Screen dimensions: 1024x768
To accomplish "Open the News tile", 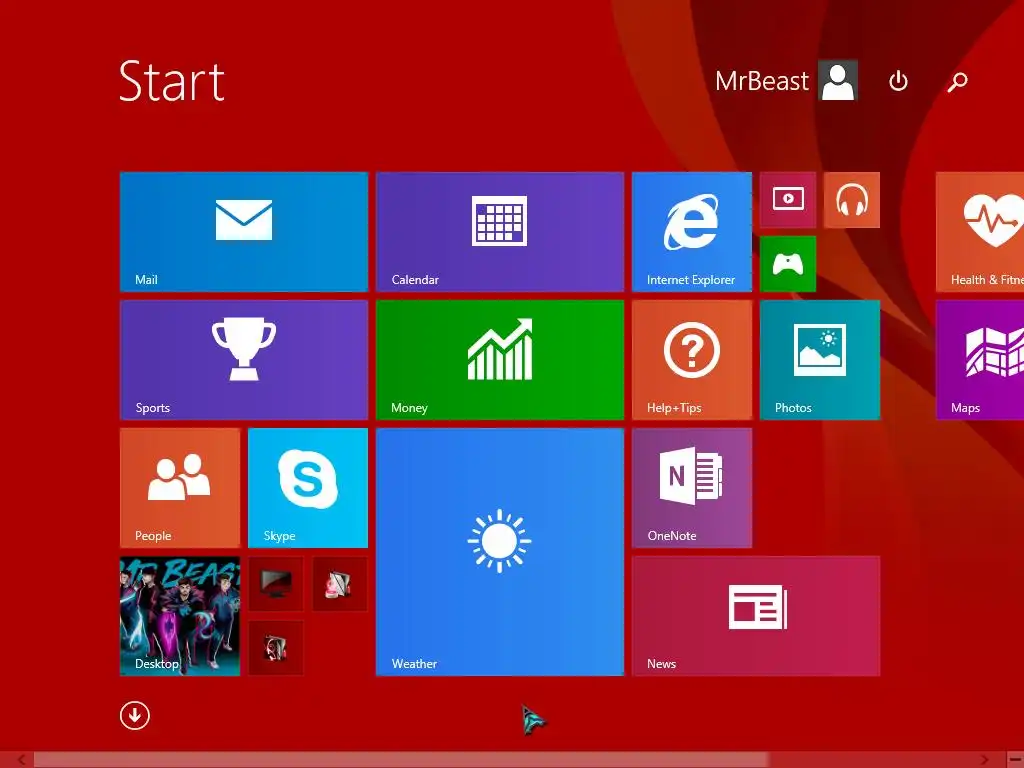I will (x=756, y=616).
